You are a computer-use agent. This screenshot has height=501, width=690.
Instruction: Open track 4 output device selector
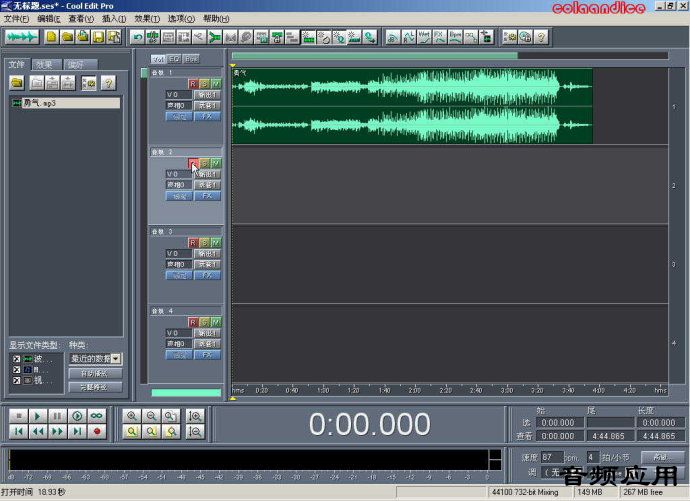click(x=207, y=333)
